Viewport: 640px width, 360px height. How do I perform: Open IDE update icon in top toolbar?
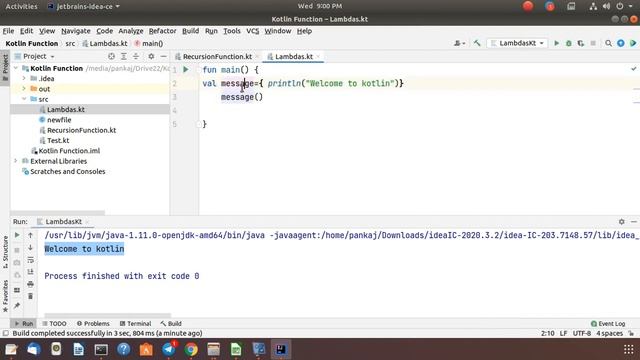pos(621,43)
